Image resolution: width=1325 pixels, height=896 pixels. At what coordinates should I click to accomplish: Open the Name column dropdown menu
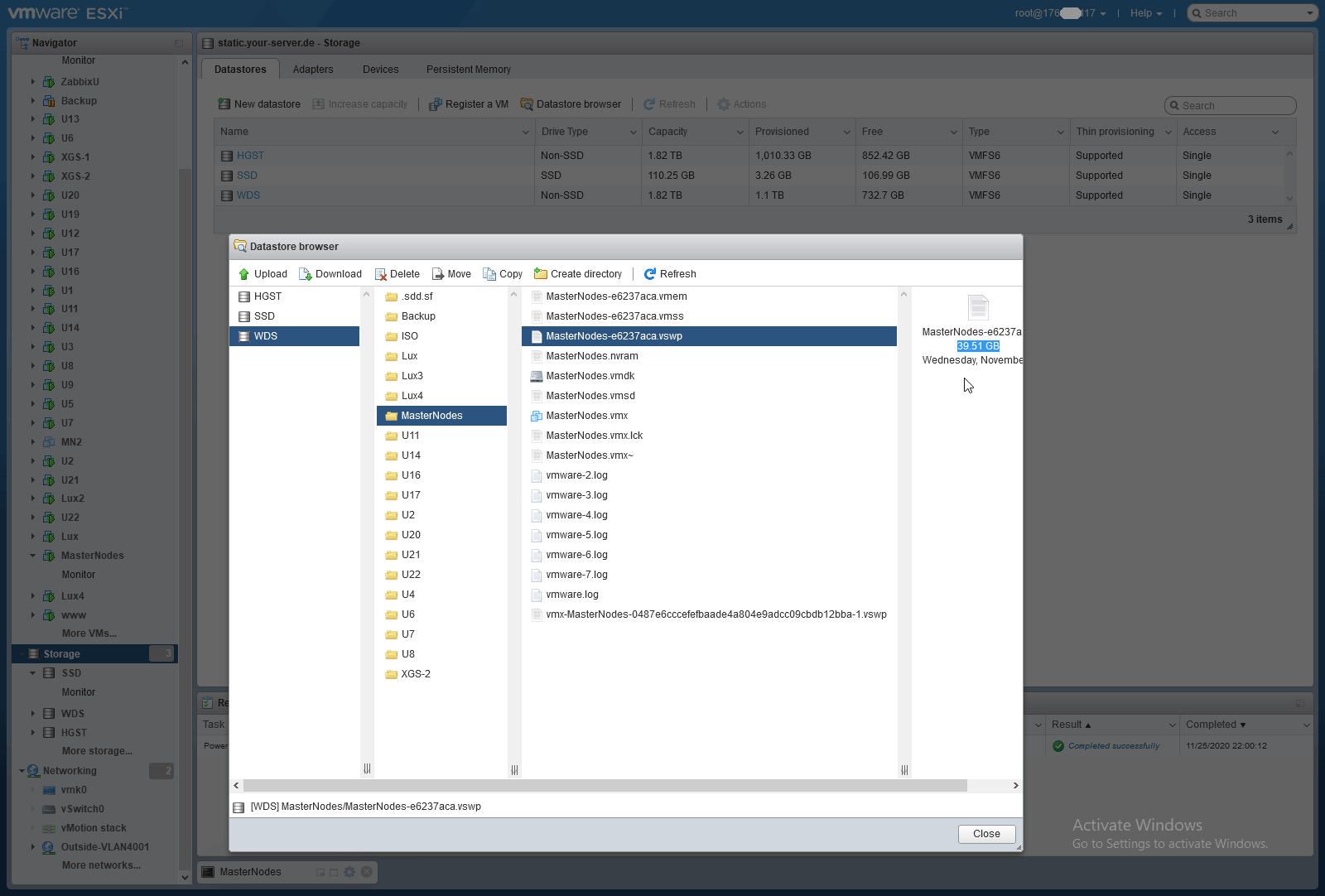point(525,132)
